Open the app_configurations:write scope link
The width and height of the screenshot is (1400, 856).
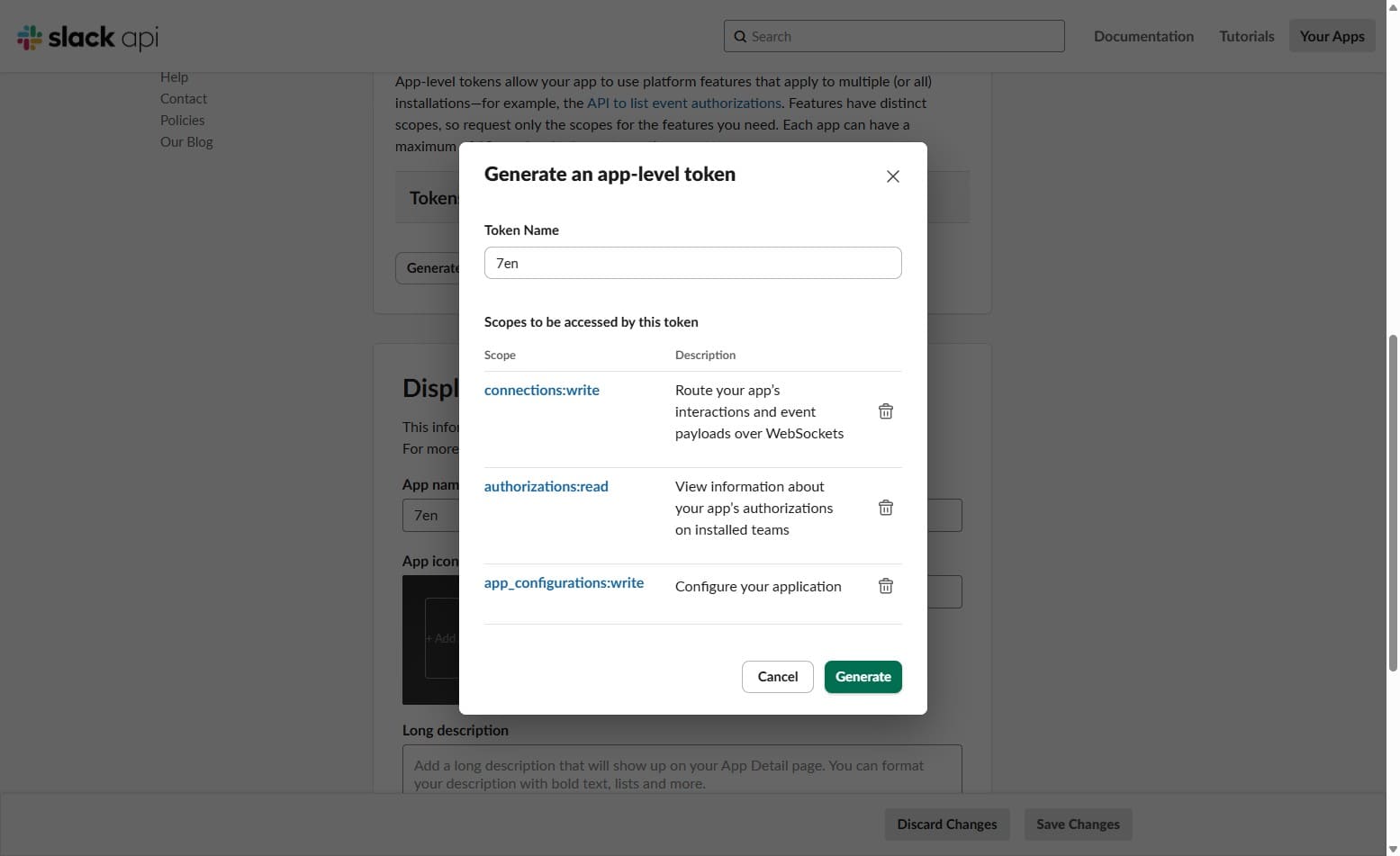pos(564,582)
